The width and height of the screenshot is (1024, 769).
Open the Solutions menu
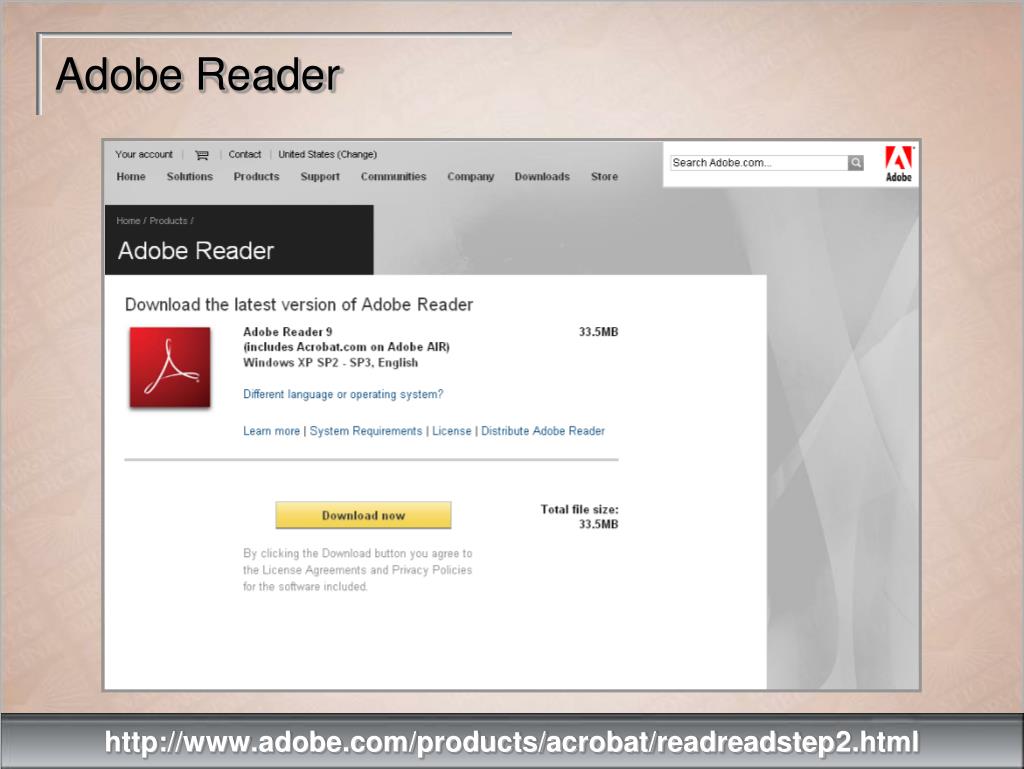point(189,177)
